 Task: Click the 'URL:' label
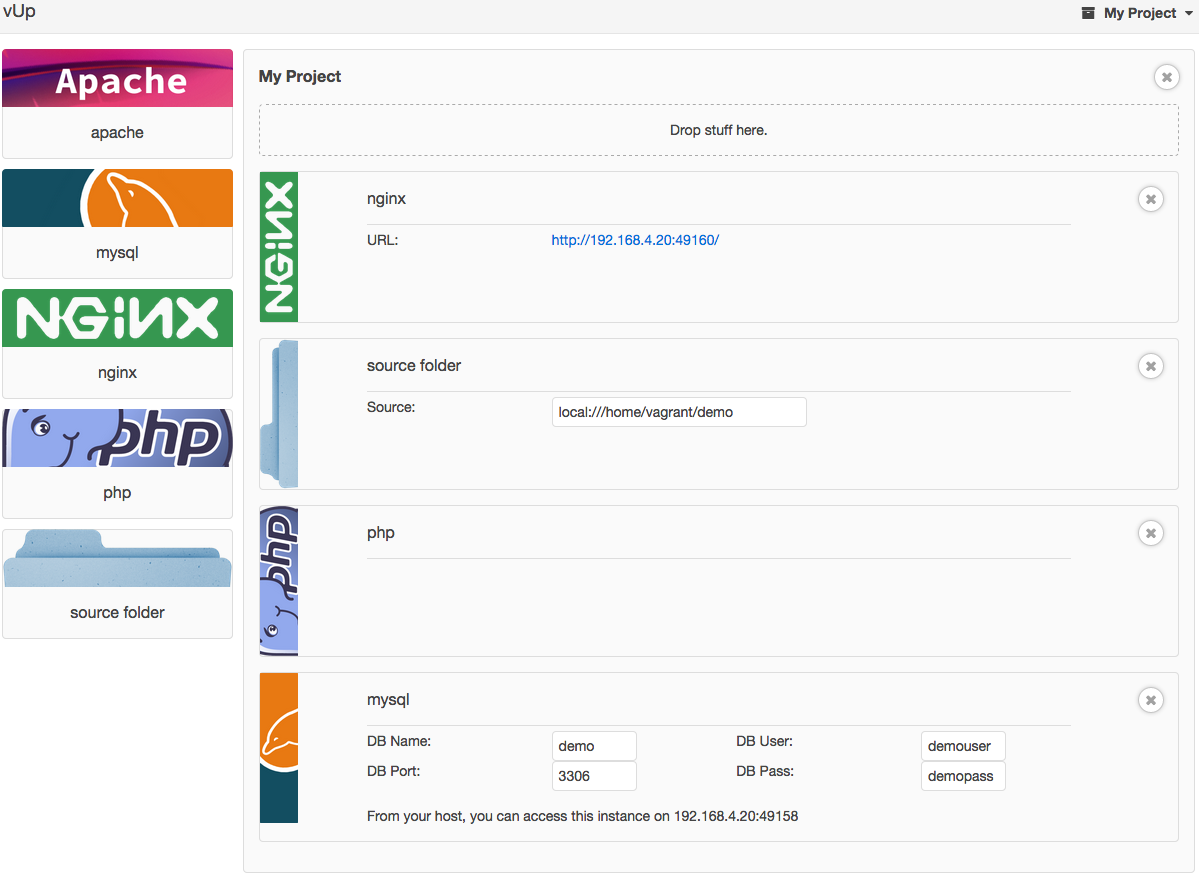382,240
